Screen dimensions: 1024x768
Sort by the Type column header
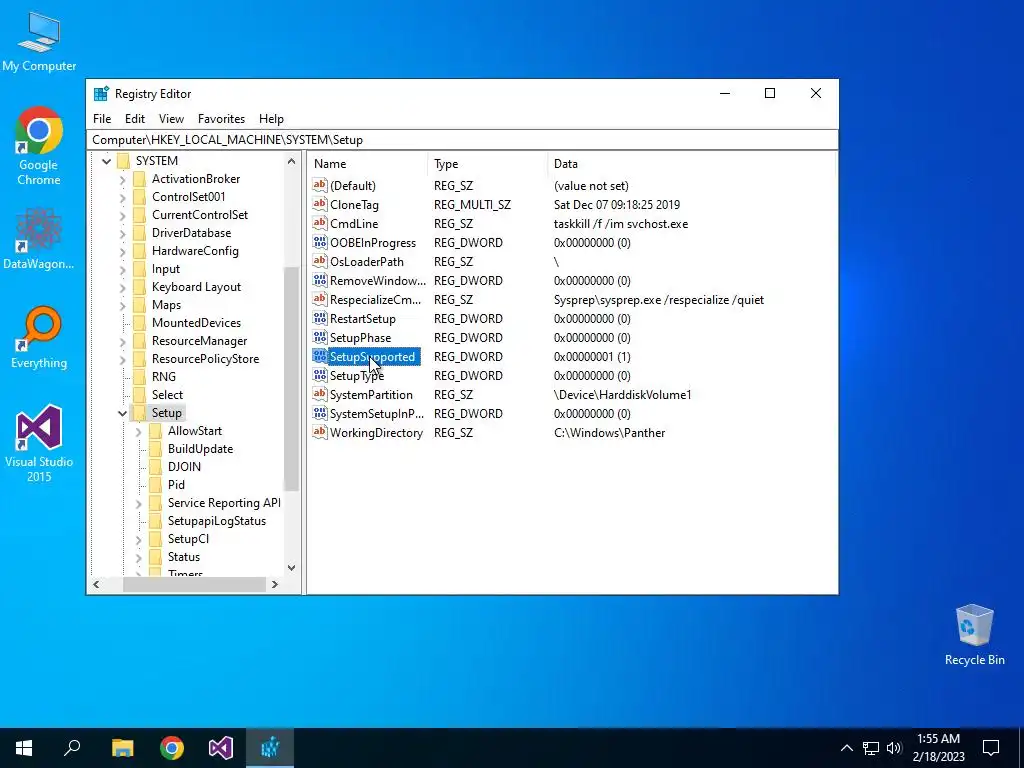(488, 164)
